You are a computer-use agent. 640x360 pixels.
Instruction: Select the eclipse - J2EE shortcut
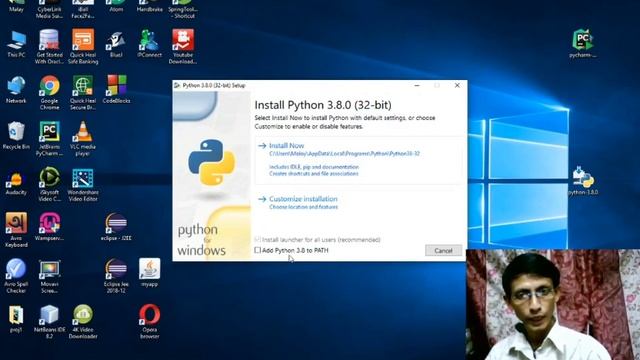point(116,227)
